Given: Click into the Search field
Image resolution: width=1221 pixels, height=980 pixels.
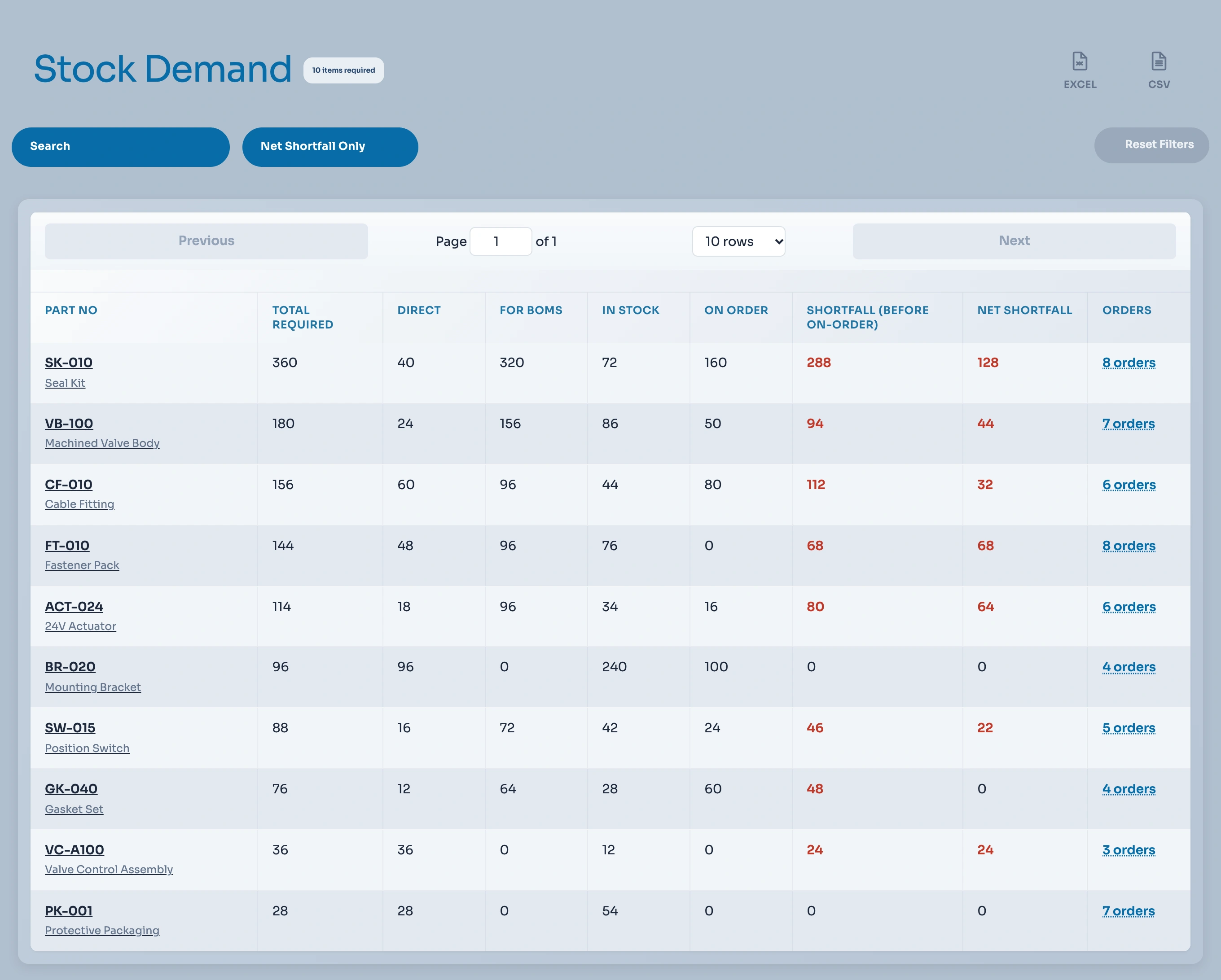Looking at the screenshot, I should tap(121, 147).
